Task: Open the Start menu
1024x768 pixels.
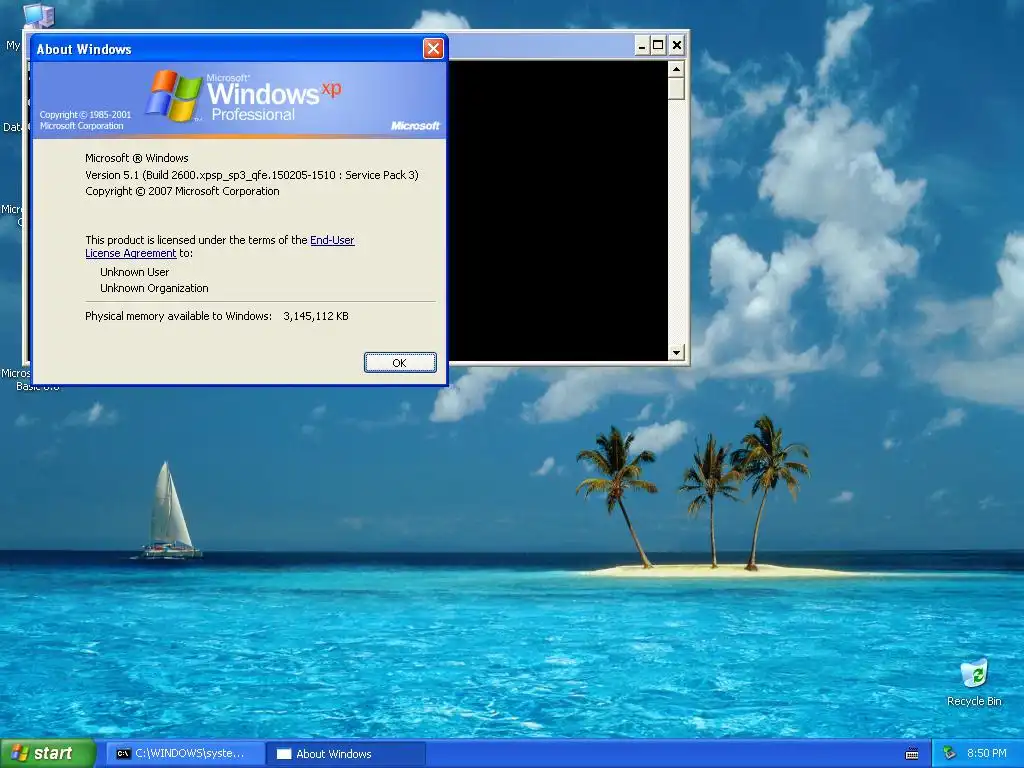Action: tap(48, 754)
